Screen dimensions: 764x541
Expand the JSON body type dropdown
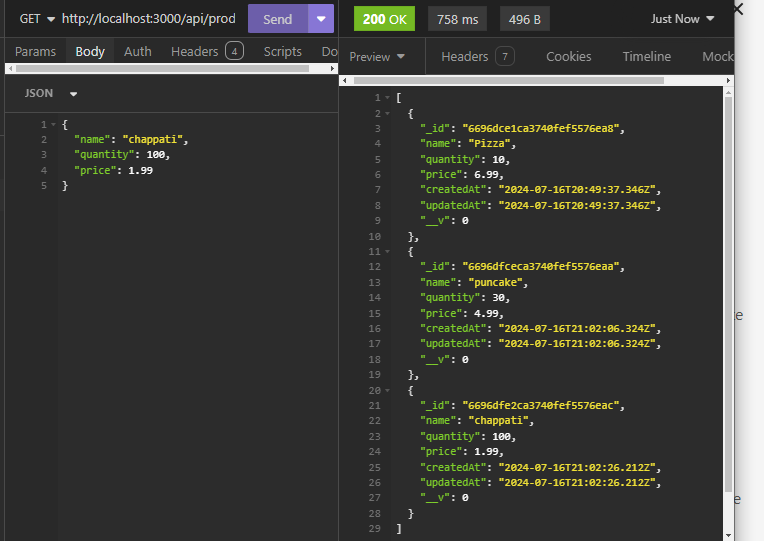tap(50, 93)
